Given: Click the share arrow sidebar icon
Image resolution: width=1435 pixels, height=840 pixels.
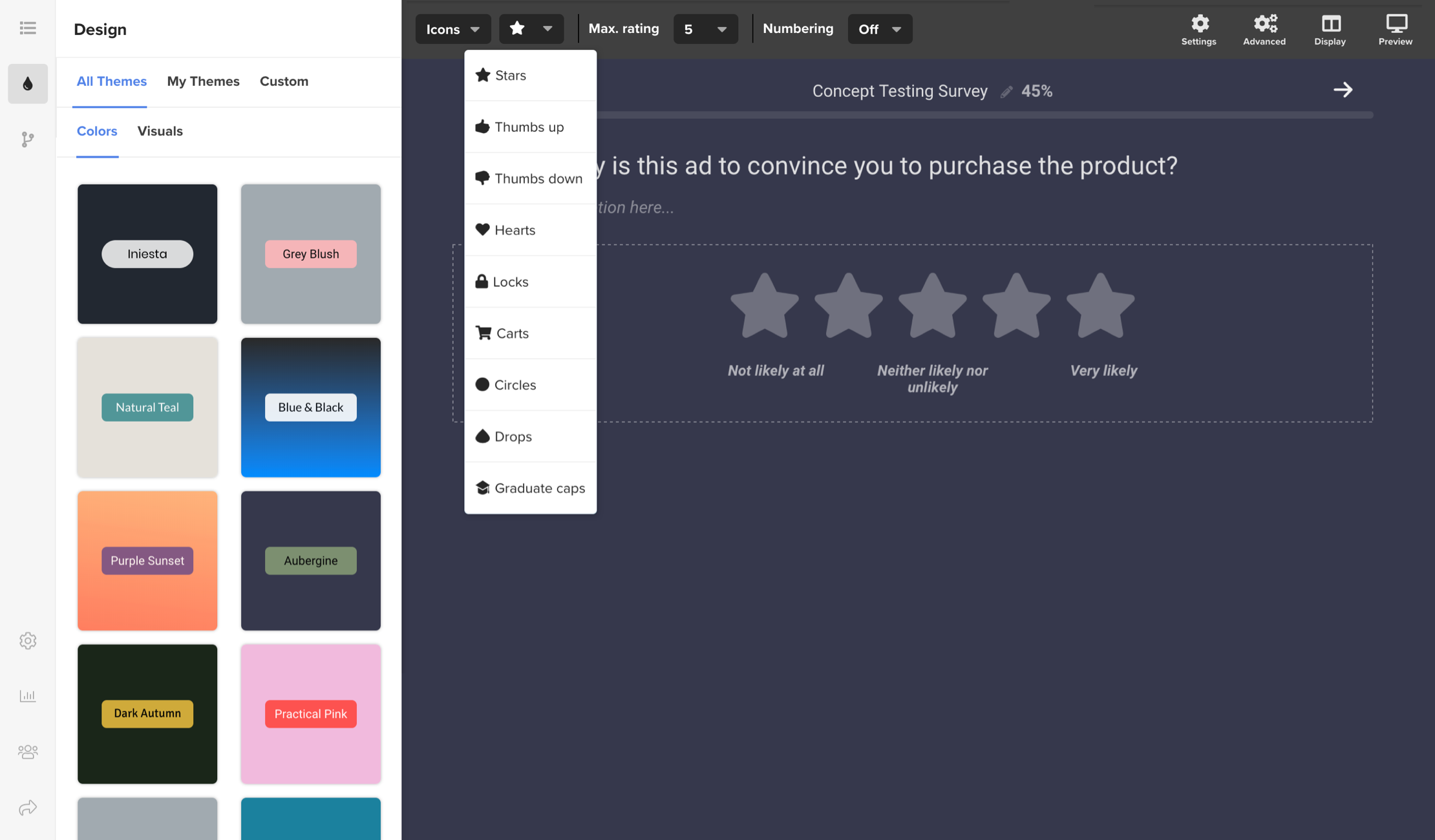Looking at the screenshot, I should (x=28, y=808).
